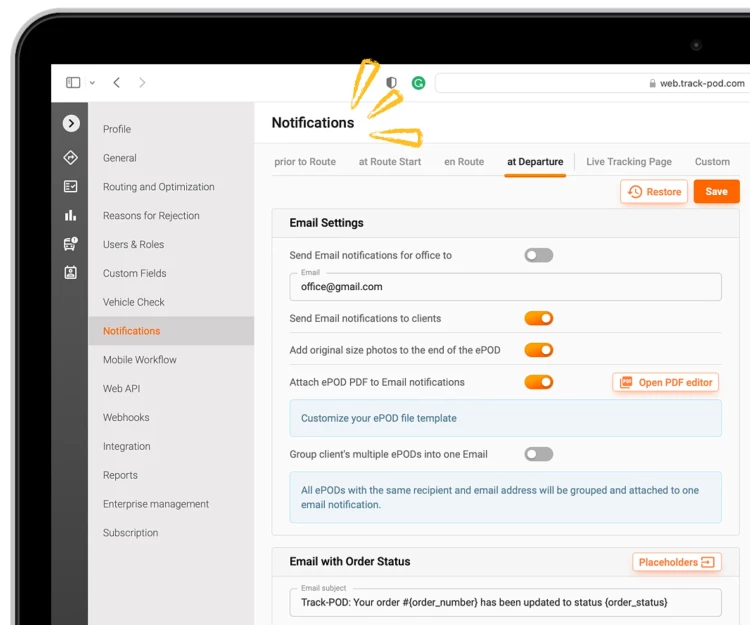Image resolution: width=750 pixels, height=625 pixels.
Task: Open the Placeholders button
Action: [676, 562]
